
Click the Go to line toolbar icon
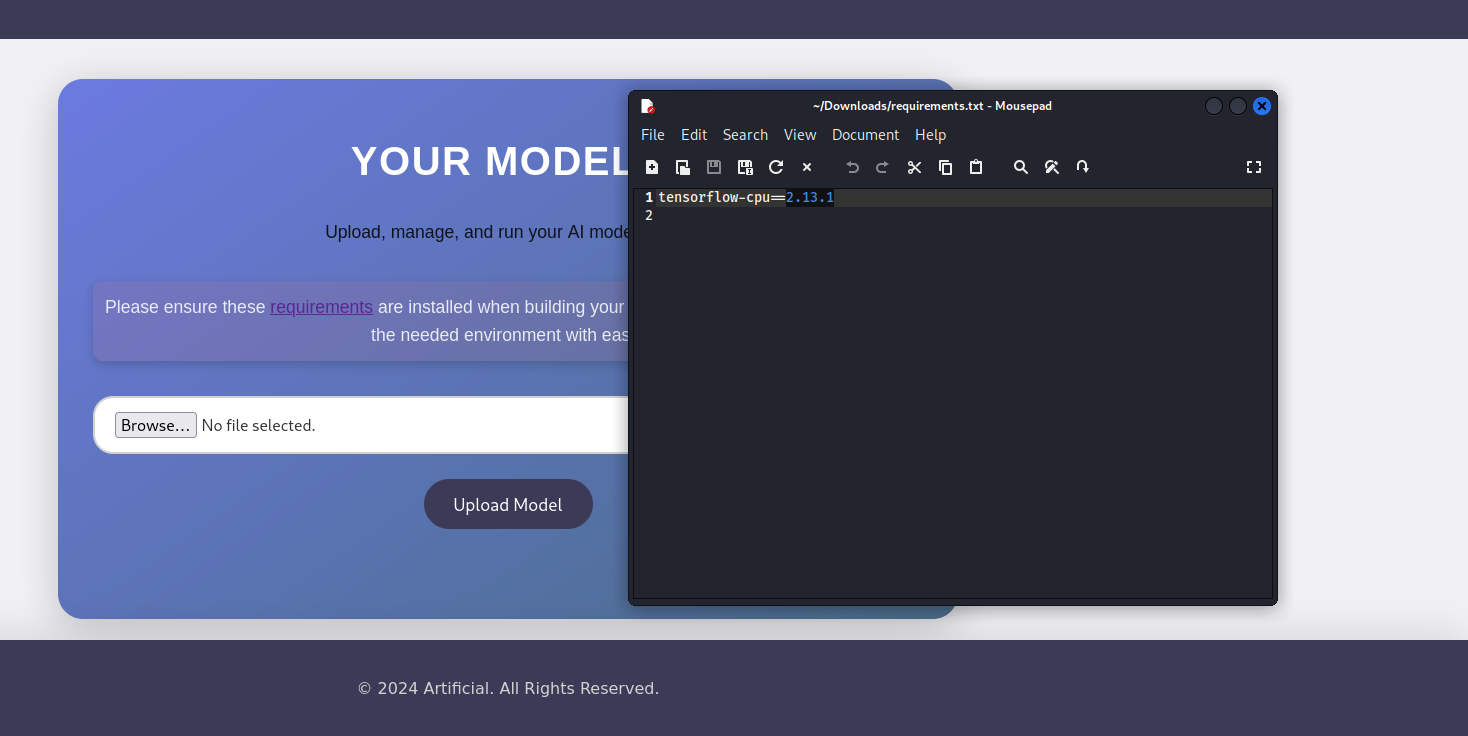point(1083,168)
